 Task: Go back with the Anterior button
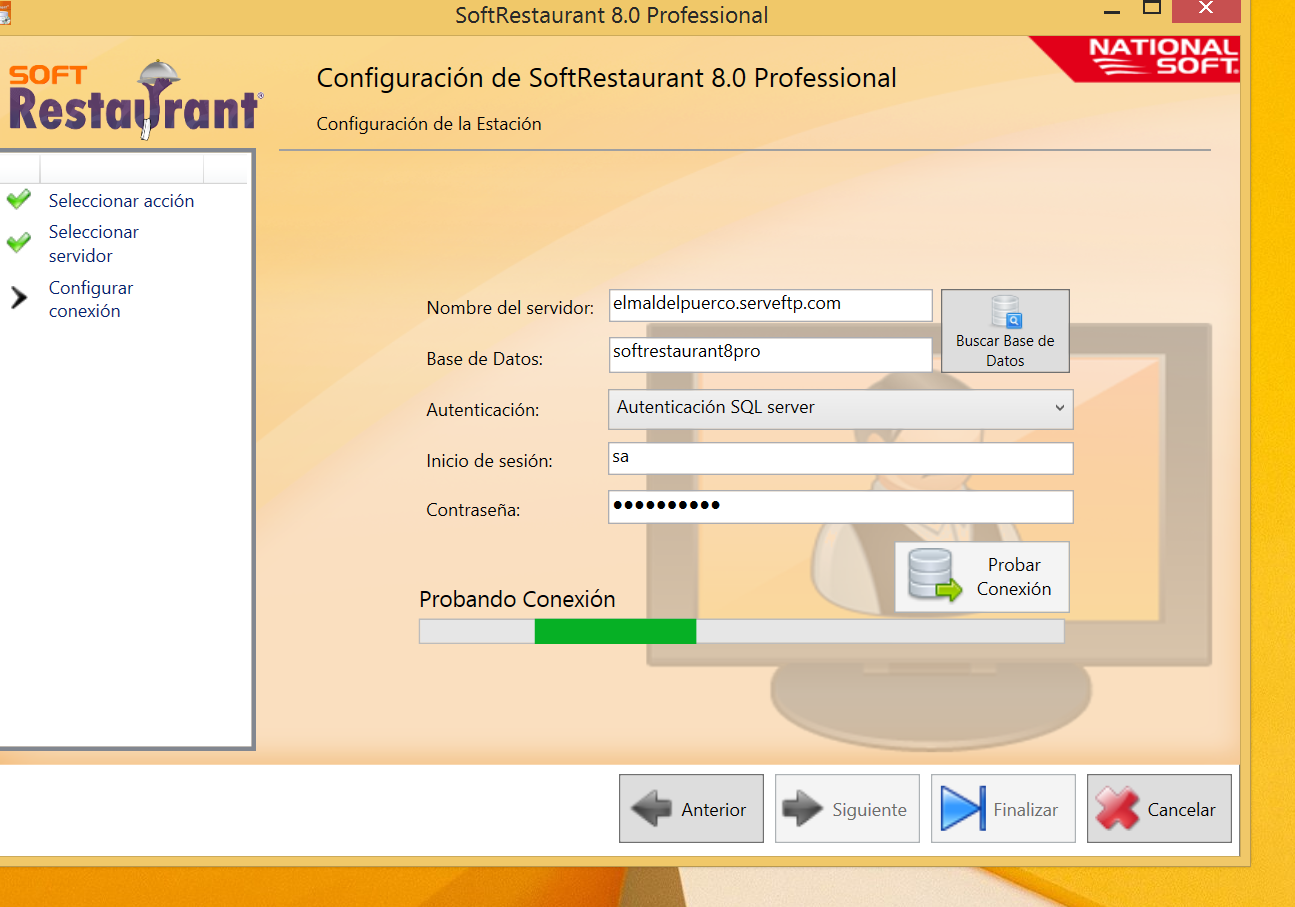(x=691, y=809)
